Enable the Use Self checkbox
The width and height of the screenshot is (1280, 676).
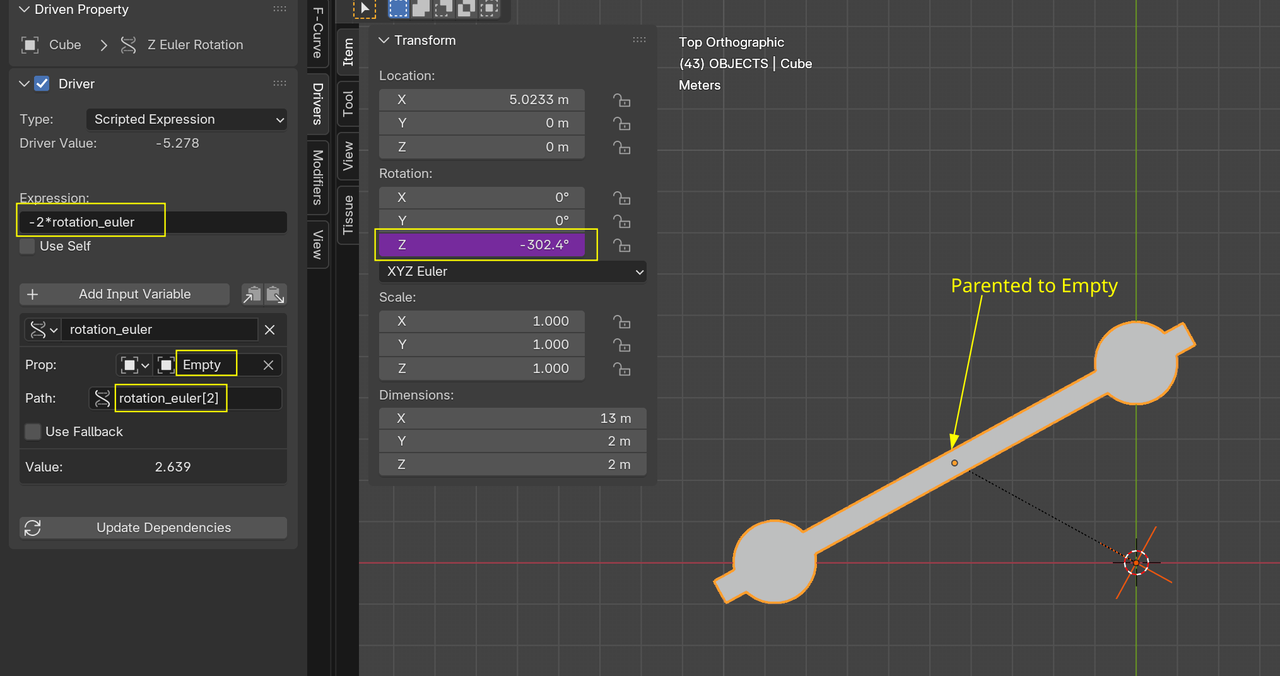pyautogui.click(x=28, y=246)
